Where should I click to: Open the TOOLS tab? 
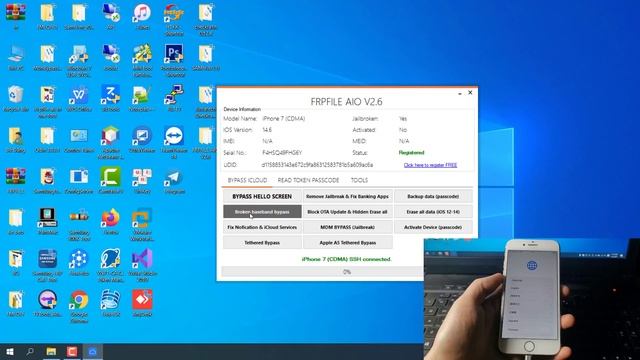click(359, 180)
